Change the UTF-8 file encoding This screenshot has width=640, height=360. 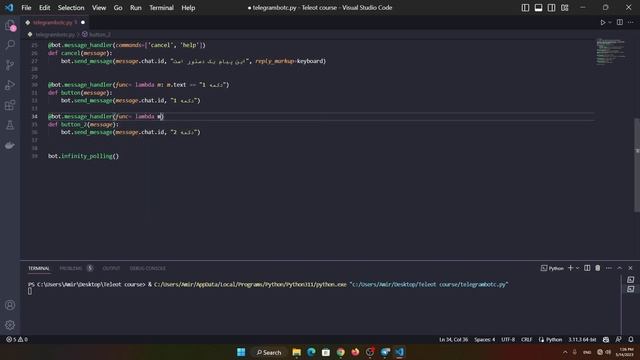(x=508, y=340)
